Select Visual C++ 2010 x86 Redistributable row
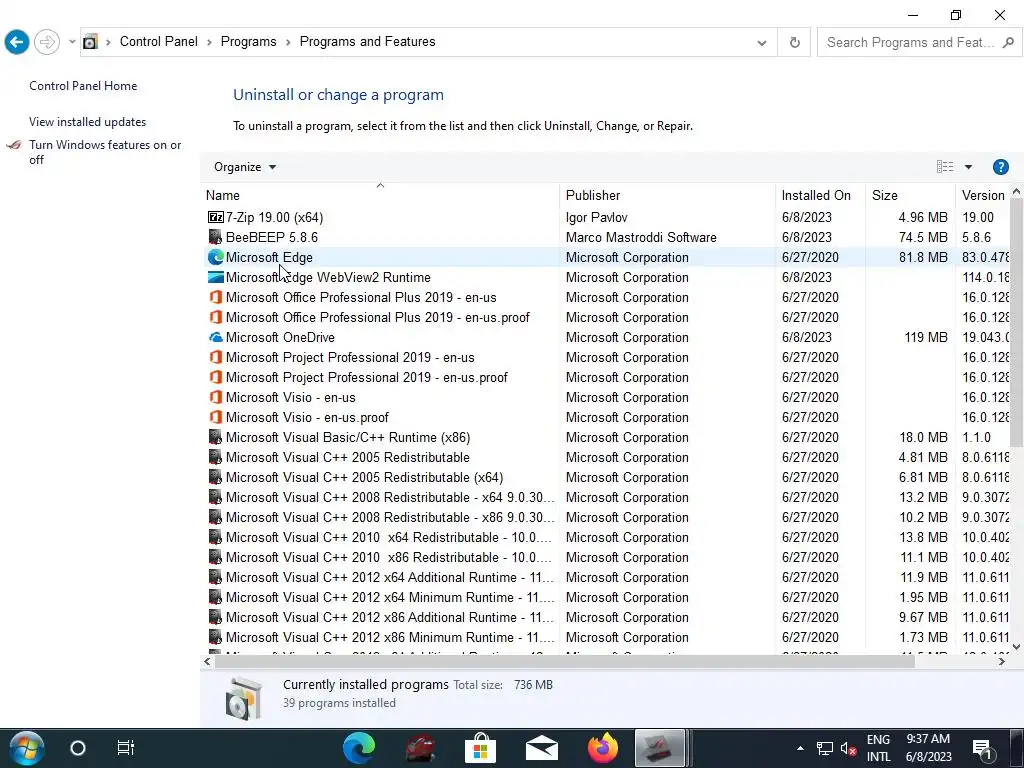This screenshot has width=1024, height=768. click(607, 558)
